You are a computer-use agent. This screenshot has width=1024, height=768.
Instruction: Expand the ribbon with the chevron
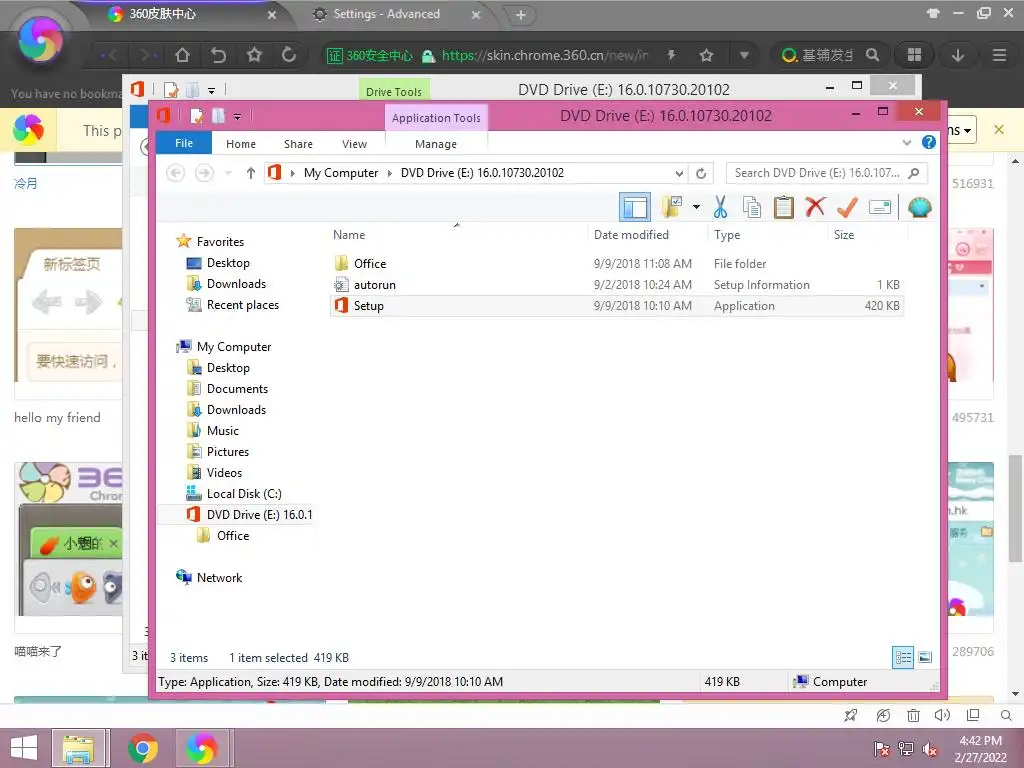906,142
